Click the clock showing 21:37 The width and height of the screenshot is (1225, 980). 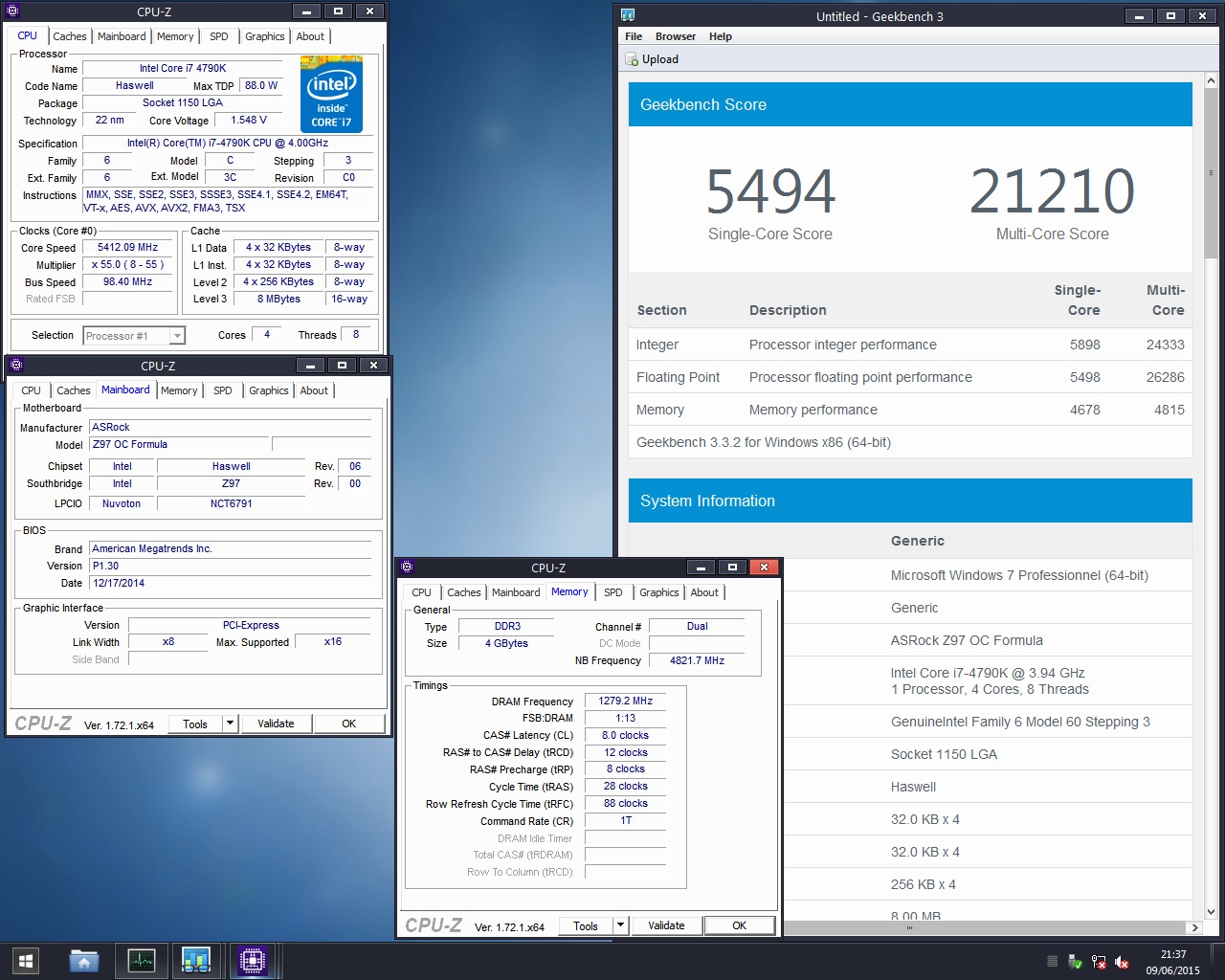pos(1173,954)
